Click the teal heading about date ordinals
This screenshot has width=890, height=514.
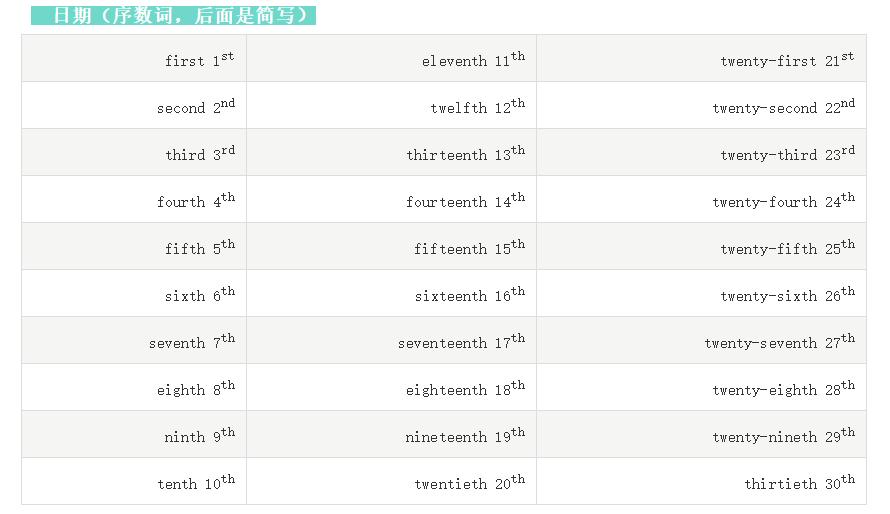click(173, 15)
